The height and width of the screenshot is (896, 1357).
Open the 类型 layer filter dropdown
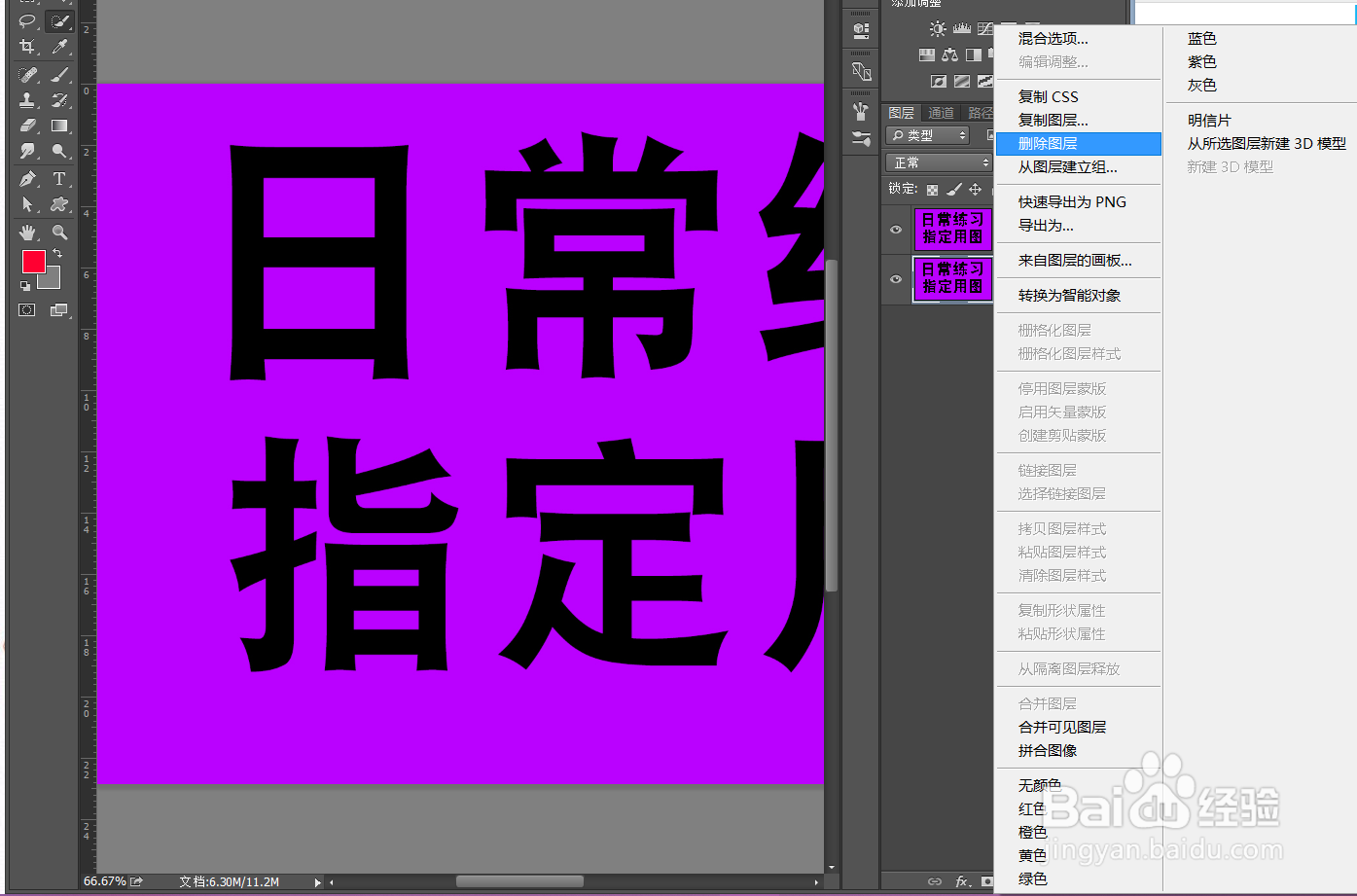(928, 135)
